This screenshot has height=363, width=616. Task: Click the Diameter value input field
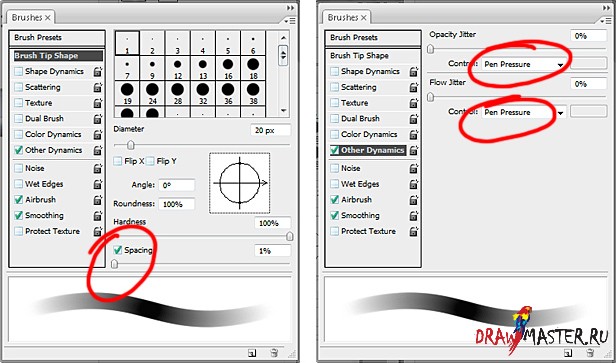[x=270, y=130]
